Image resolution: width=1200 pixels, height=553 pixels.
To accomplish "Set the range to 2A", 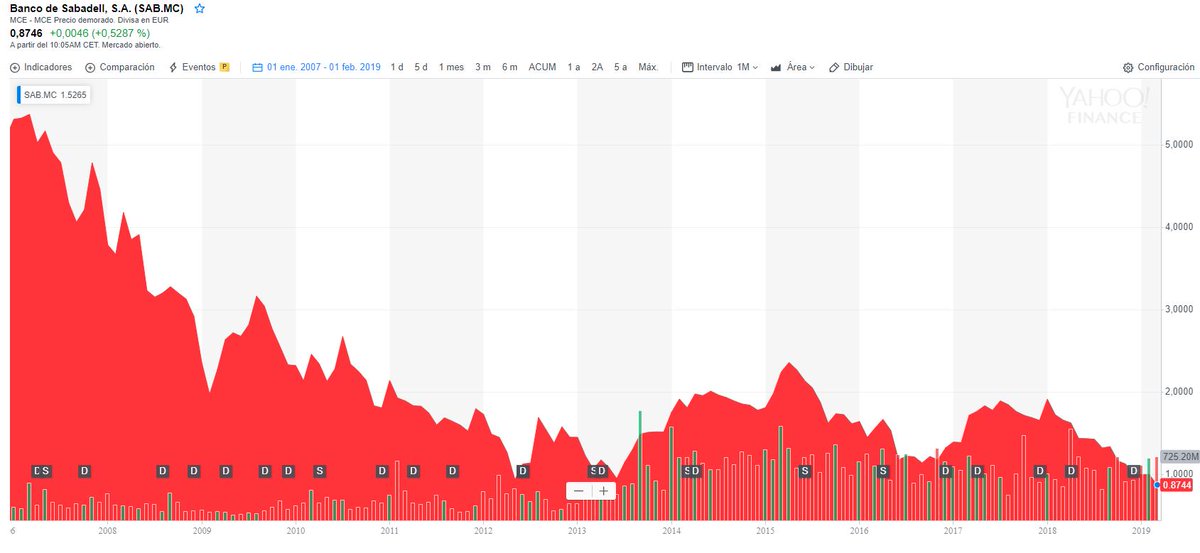I will coord(597,67).
